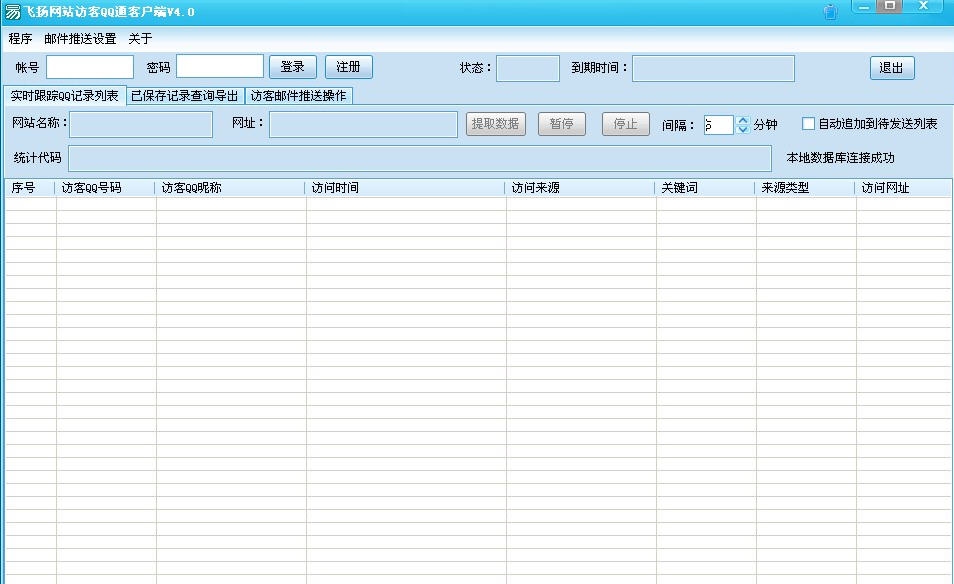
Task: Click inside the 帐号 account input field
Action: 90,66
